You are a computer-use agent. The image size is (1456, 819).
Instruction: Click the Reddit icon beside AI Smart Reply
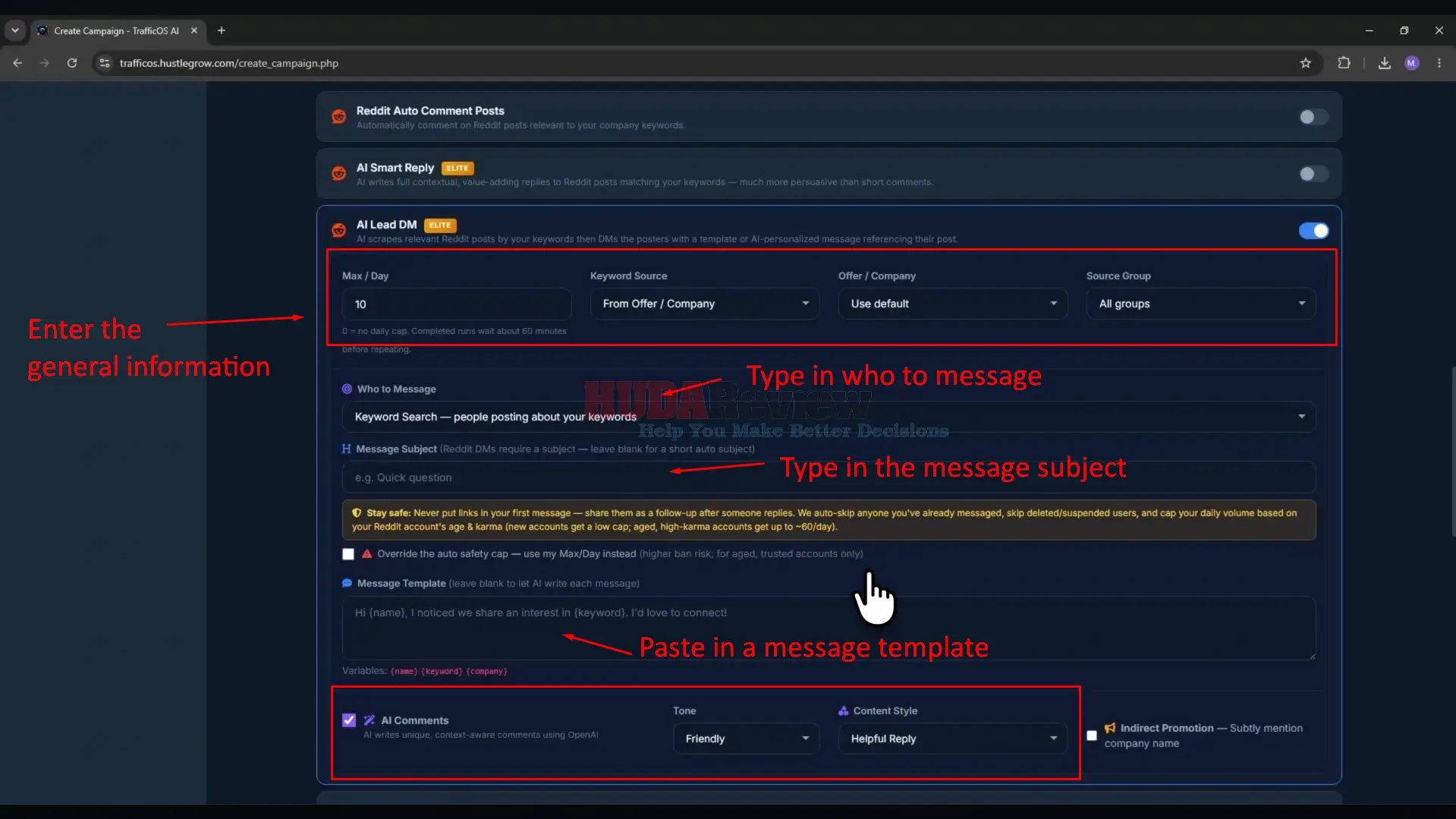click(339, 174)
